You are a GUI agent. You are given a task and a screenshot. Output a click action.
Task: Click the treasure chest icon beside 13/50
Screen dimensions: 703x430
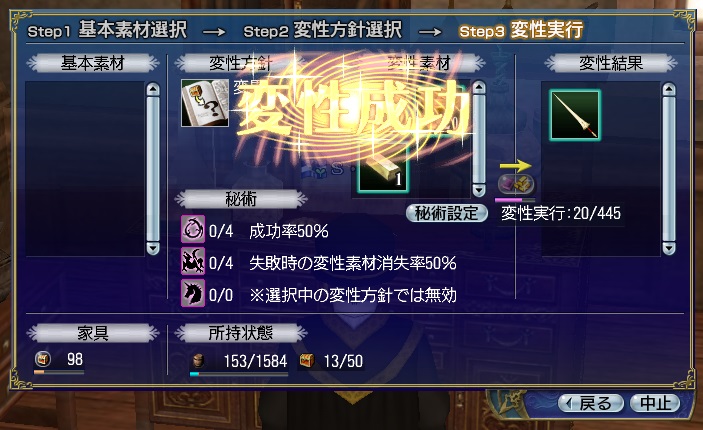pyautogui.click(x=307, y=361)
